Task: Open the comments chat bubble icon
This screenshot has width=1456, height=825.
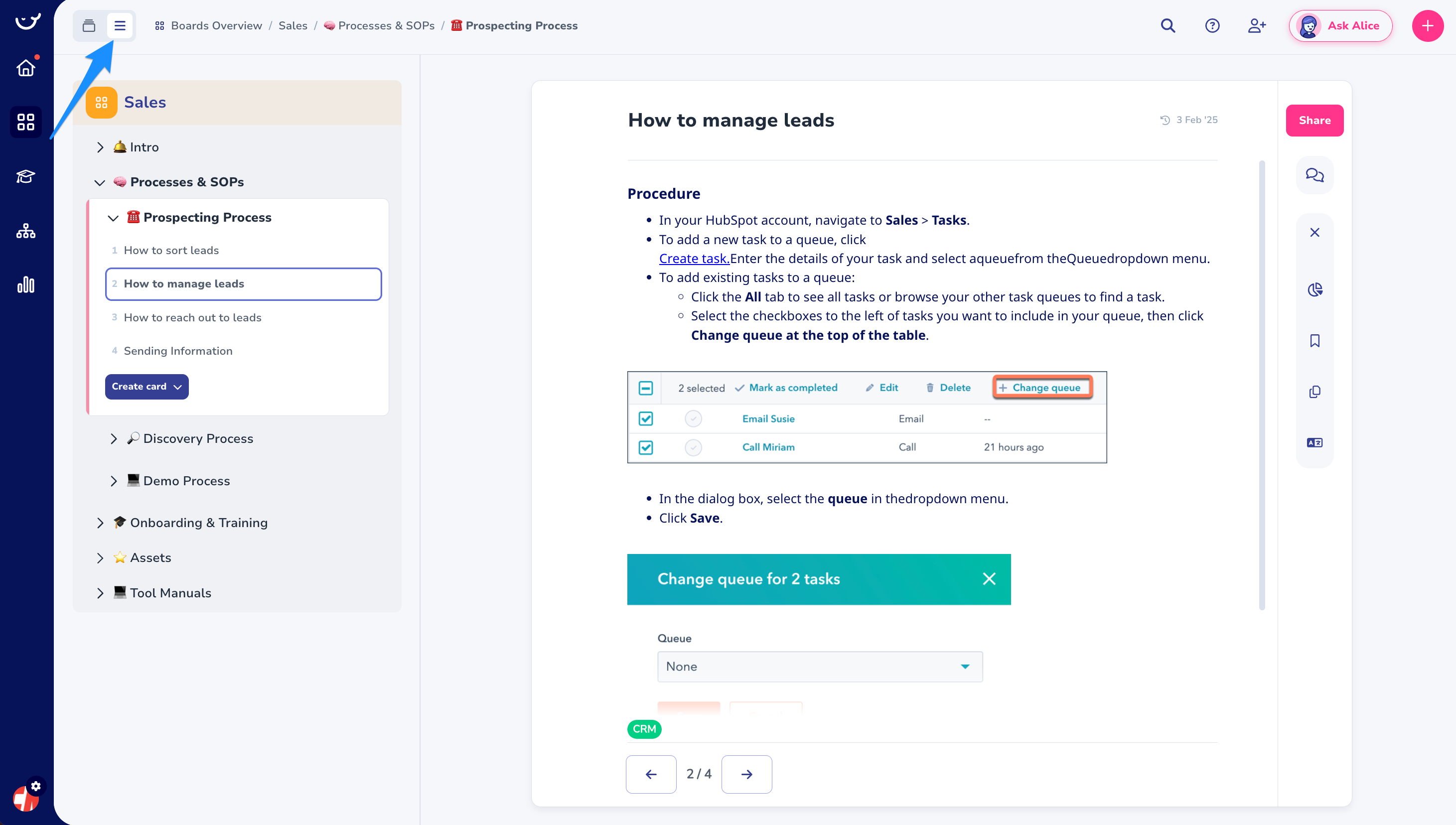Action: point(1314,175)
